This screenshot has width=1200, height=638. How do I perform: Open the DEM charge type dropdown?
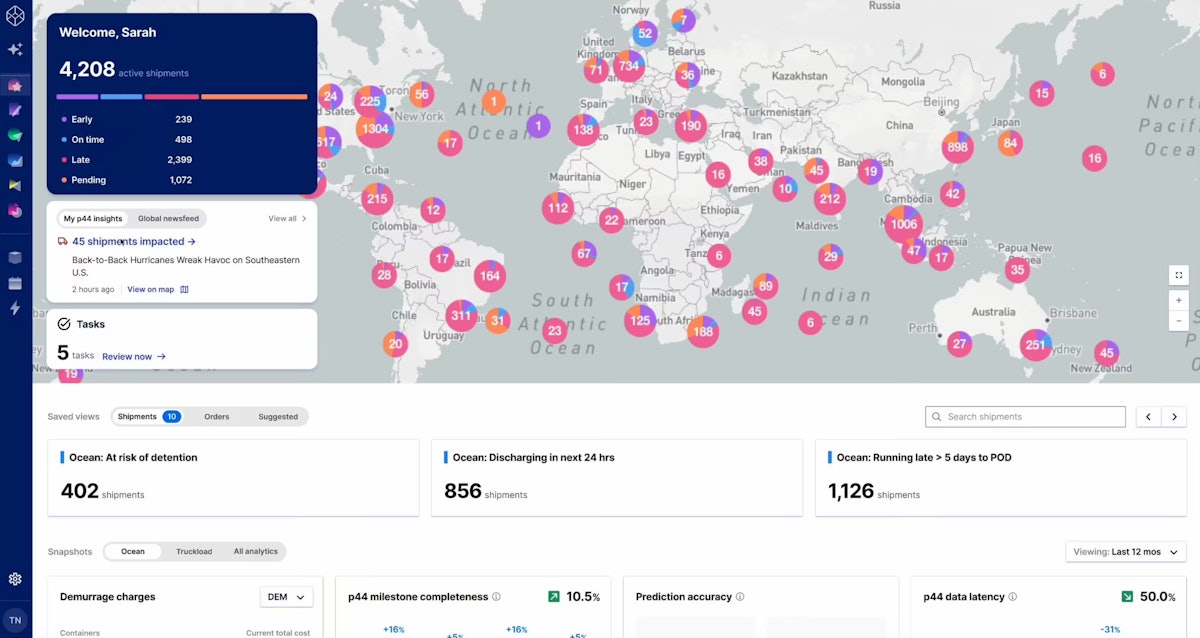point(286,596)
